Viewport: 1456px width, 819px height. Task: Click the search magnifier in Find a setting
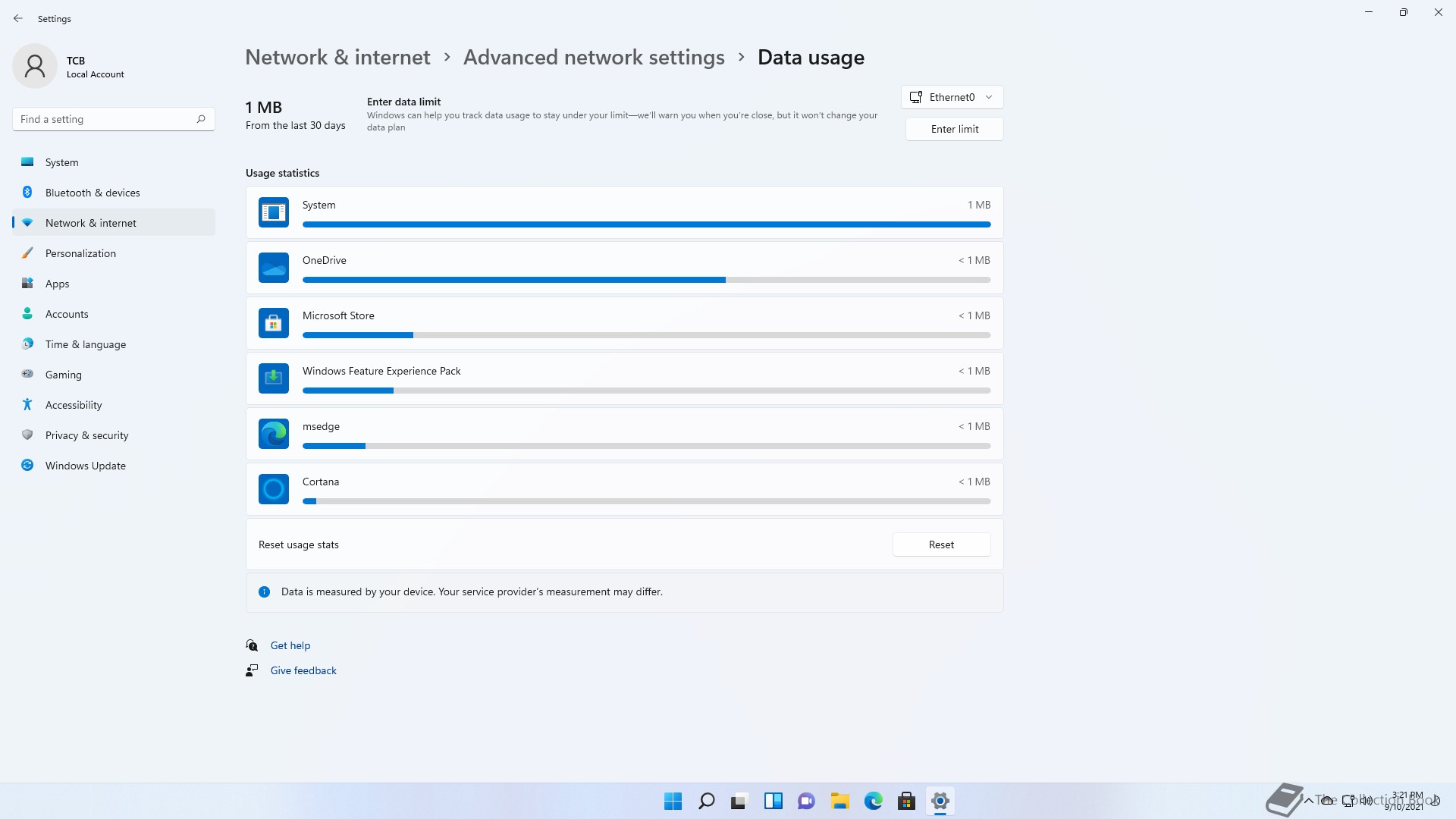201,119
